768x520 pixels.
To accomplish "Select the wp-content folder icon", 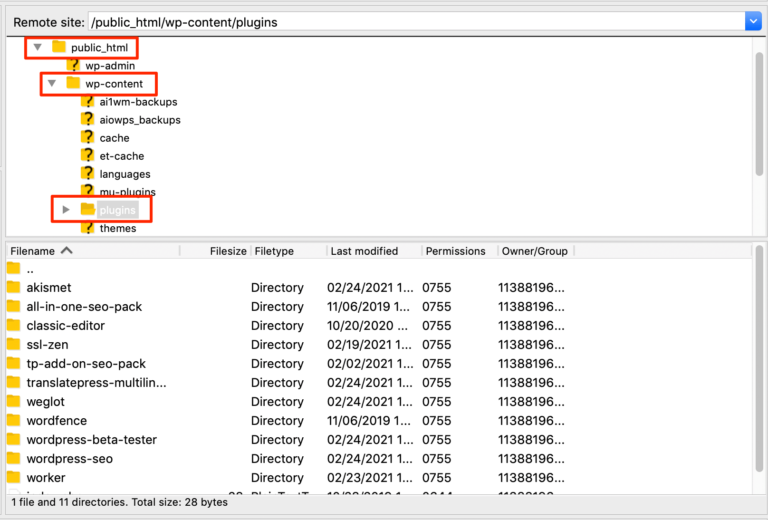I will [x=73, y=82].
